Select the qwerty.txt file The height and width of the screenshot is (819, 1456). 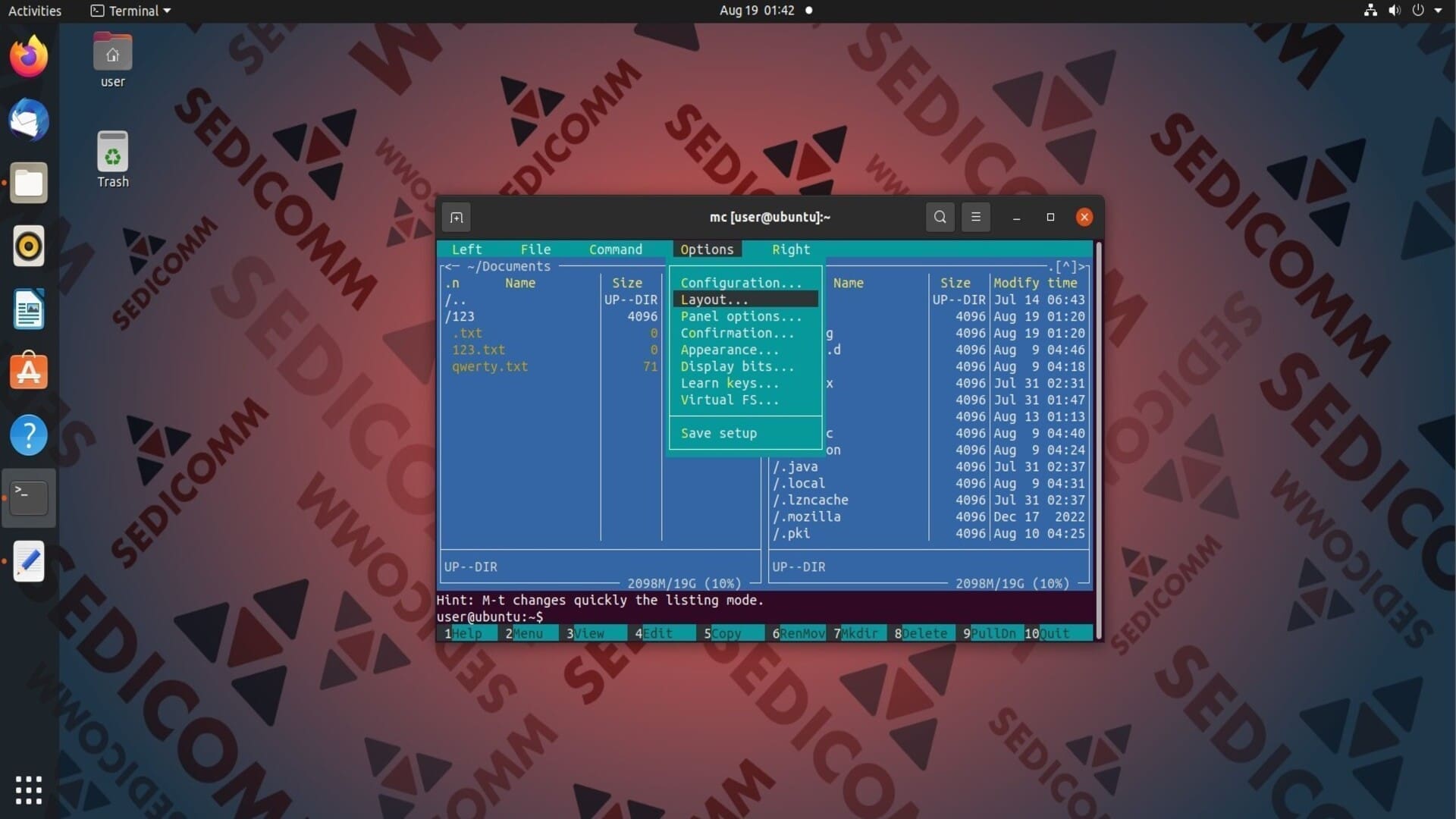[x=551, y=366]
